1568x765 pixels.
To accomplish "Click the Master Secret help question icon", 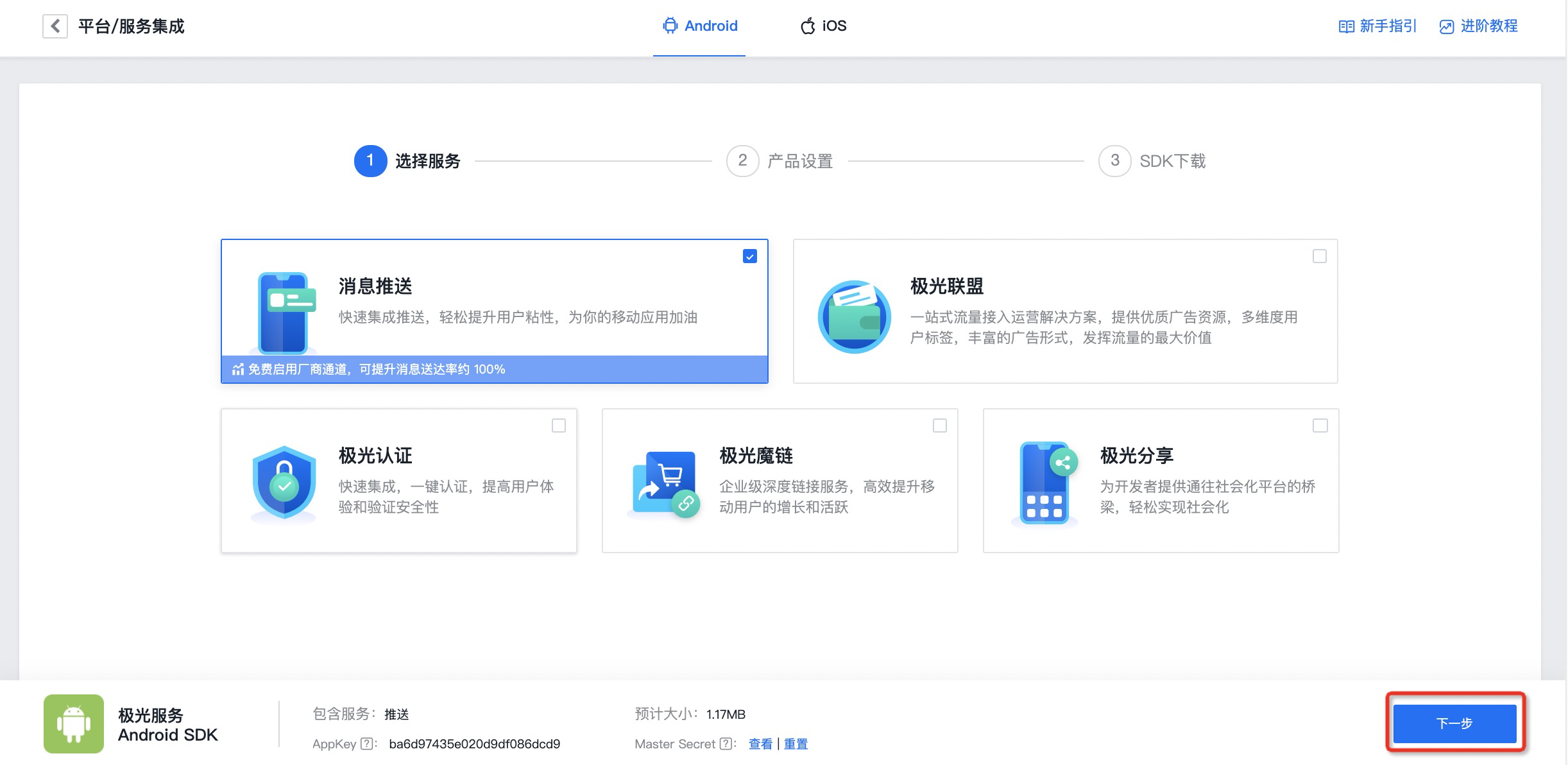I will (x=726, y=744).
